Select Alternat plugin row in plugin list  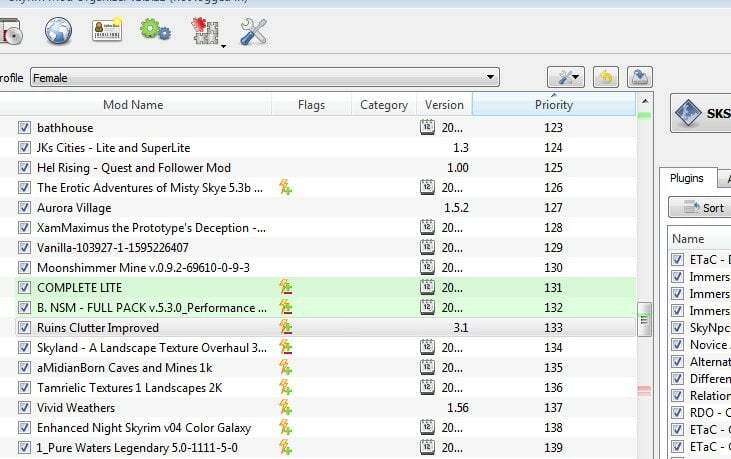pyautogui.click(x=700, y=362)
